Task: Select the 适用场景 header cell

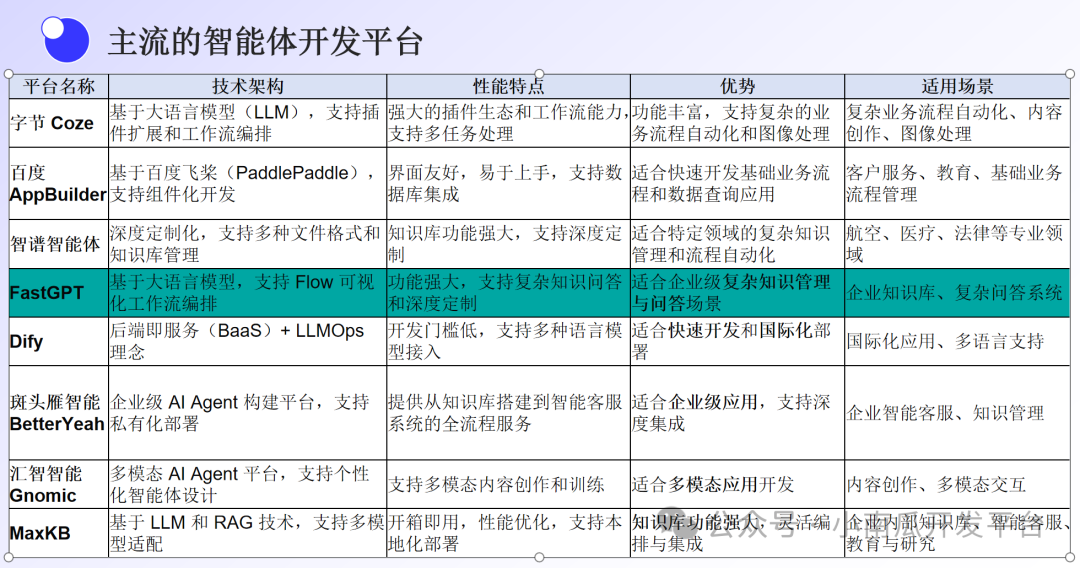Action: point(957,86)
